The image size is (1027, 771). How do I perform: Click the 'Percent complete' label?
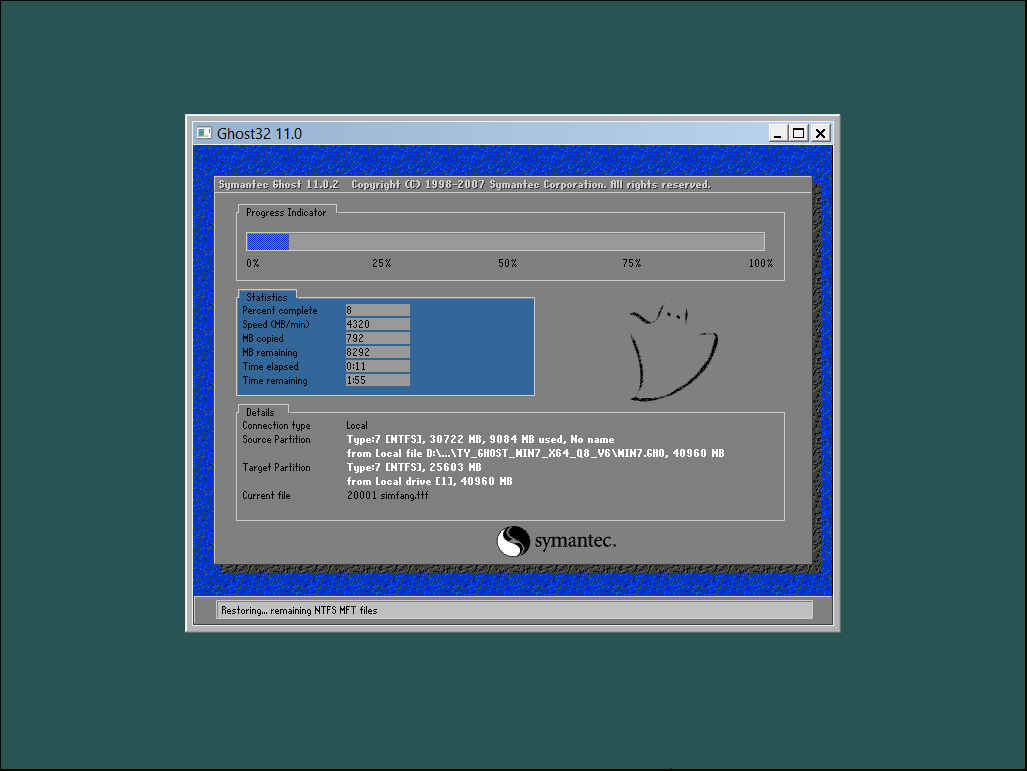(280, 310)
